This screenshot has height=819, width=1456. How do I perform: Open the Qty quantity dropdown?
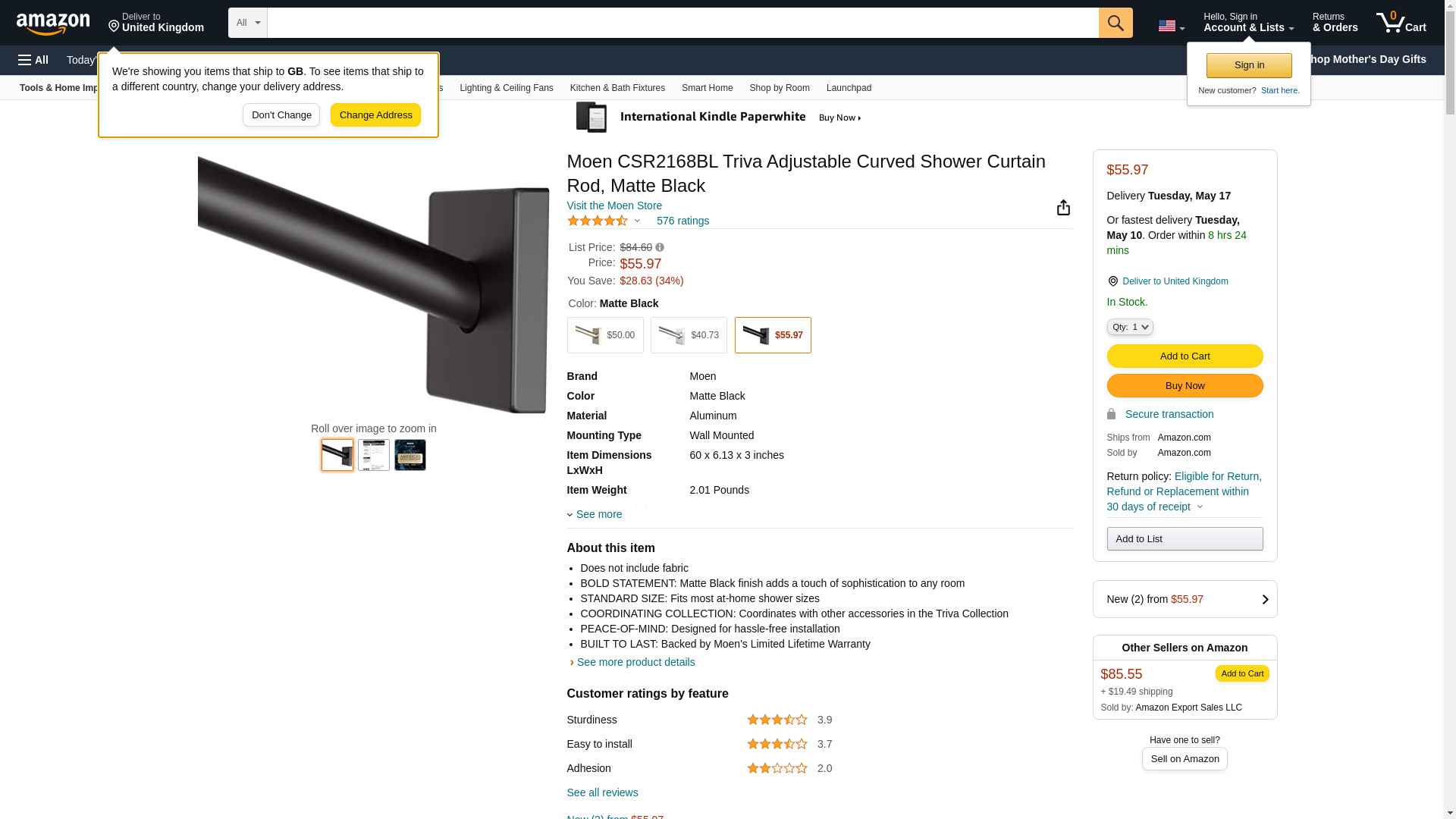[x=1129, y=327]
